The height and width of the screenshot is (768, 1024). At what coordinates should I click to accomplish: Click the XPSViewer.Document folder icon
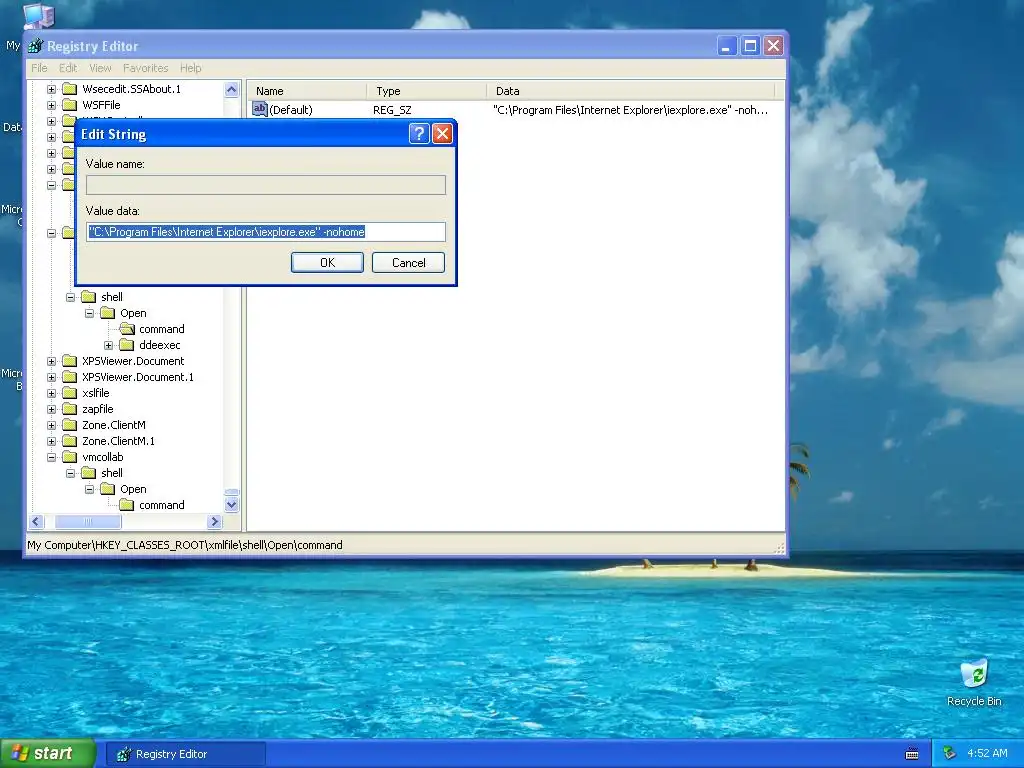coord(70,361)
